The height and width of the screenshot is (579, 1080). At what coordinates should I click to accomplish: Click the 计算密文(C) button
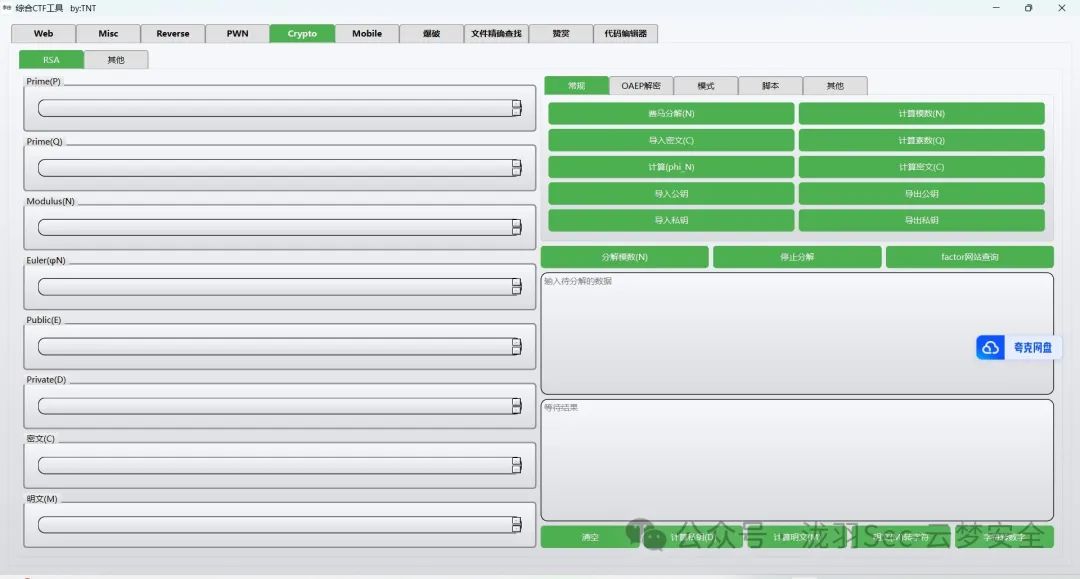[x=922, y=167]
